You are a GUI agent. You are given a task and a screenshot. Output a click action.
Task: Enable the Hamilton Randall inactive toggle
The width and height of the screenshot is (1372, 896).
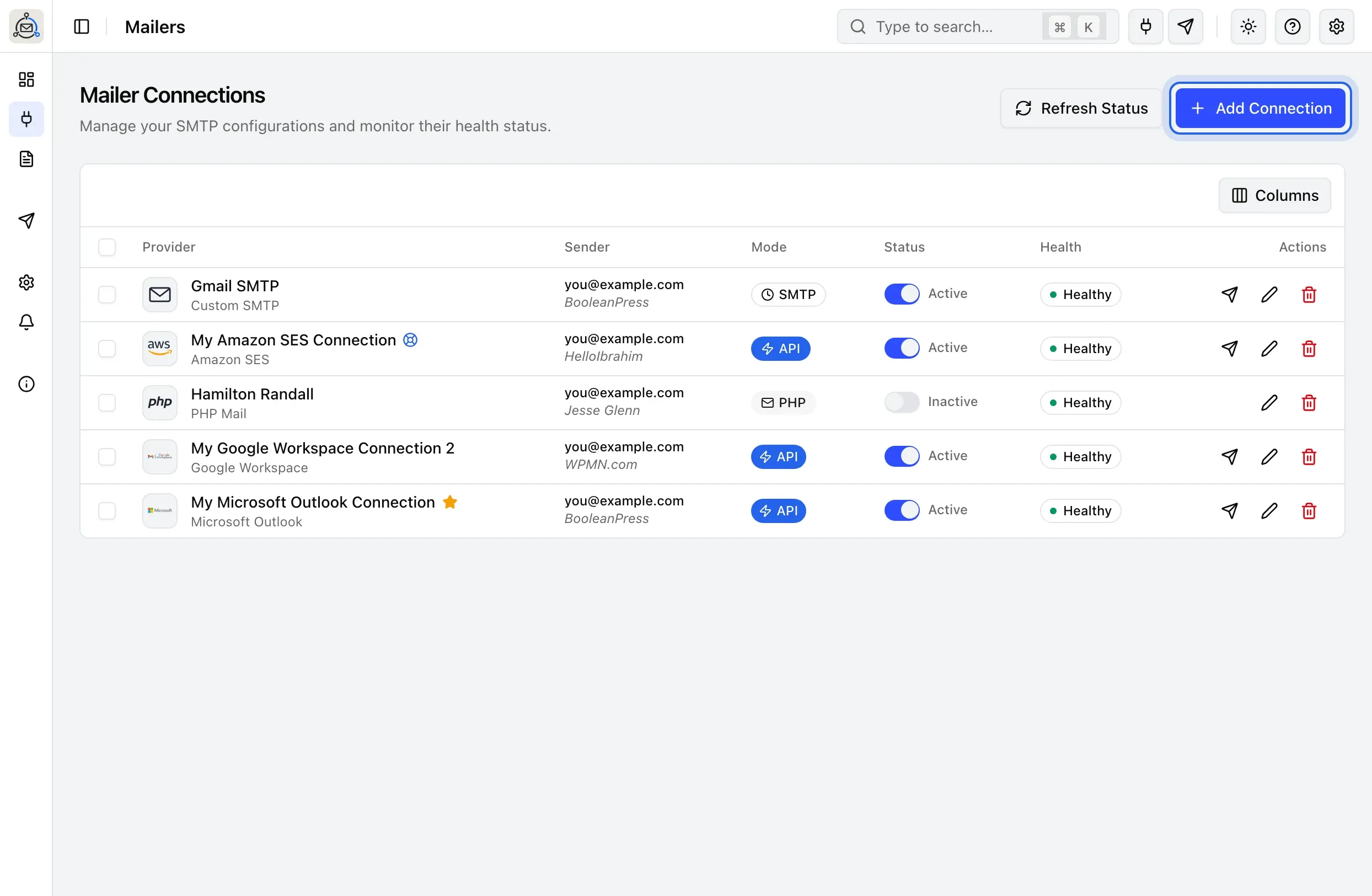[902, 402]
